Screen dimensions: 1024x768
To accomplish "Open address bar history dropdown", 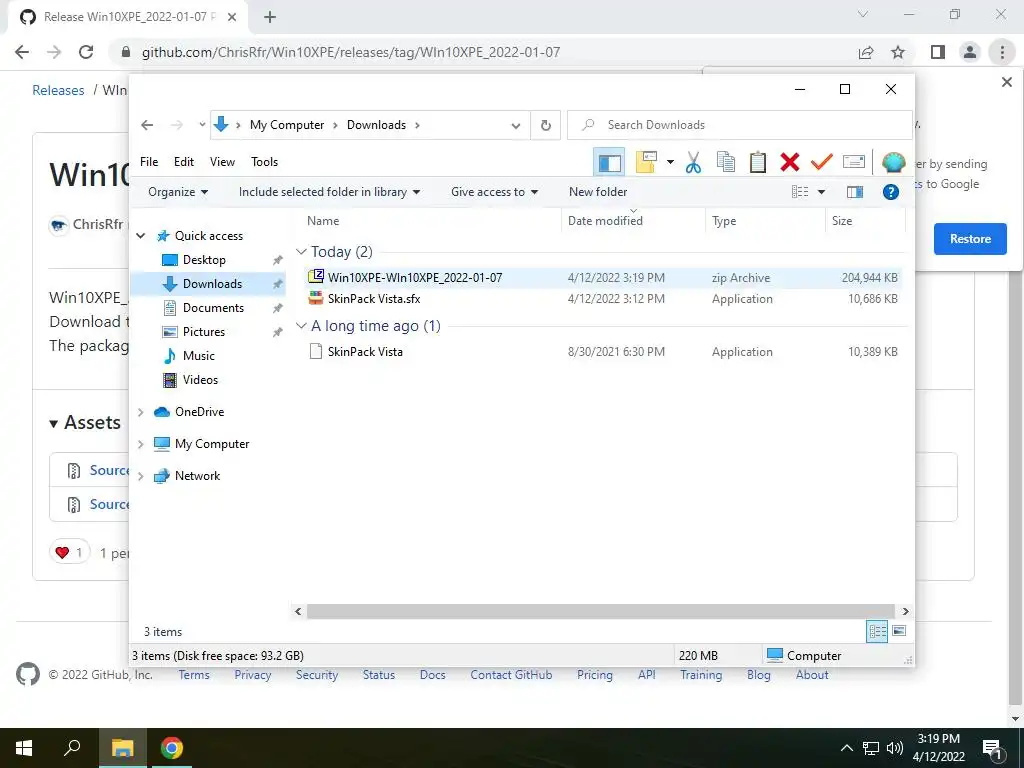I will 516,125.
